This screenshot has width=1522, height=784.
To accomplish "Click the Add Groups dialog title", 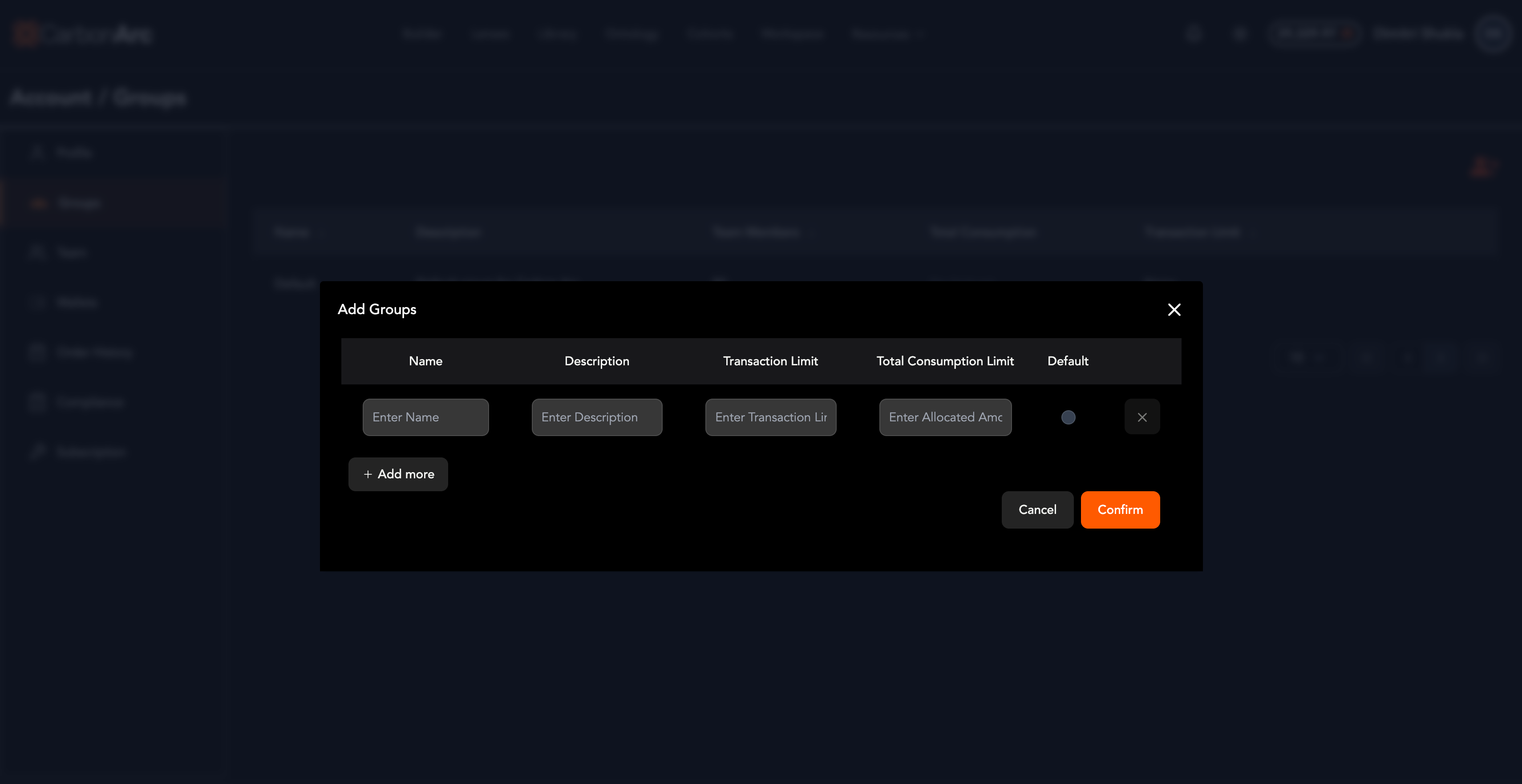I will pos(376,309).
